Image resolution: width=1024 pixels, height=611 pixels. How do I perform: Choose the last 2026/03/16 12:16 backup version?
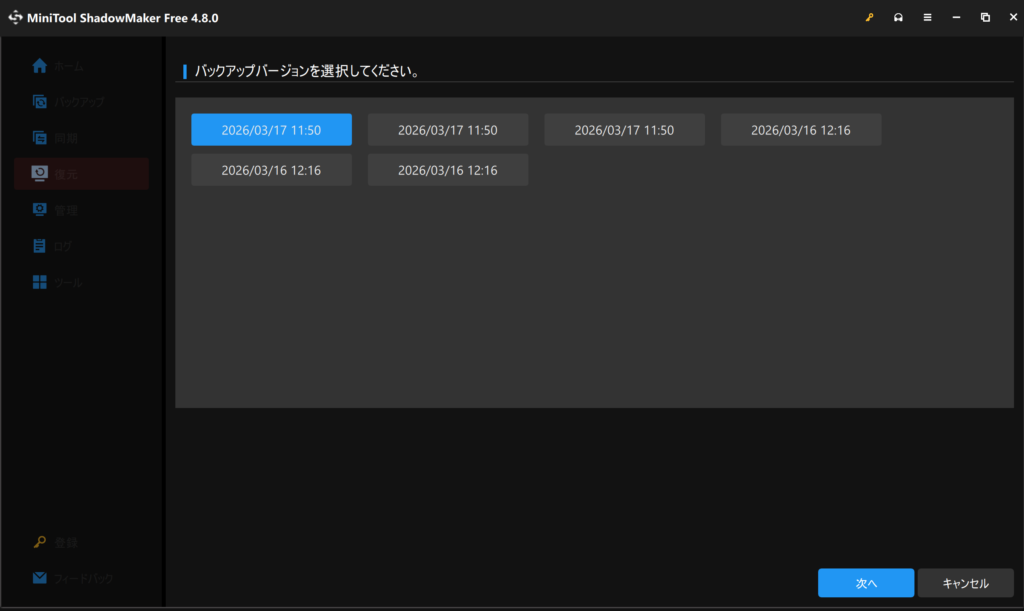point(447,170)
